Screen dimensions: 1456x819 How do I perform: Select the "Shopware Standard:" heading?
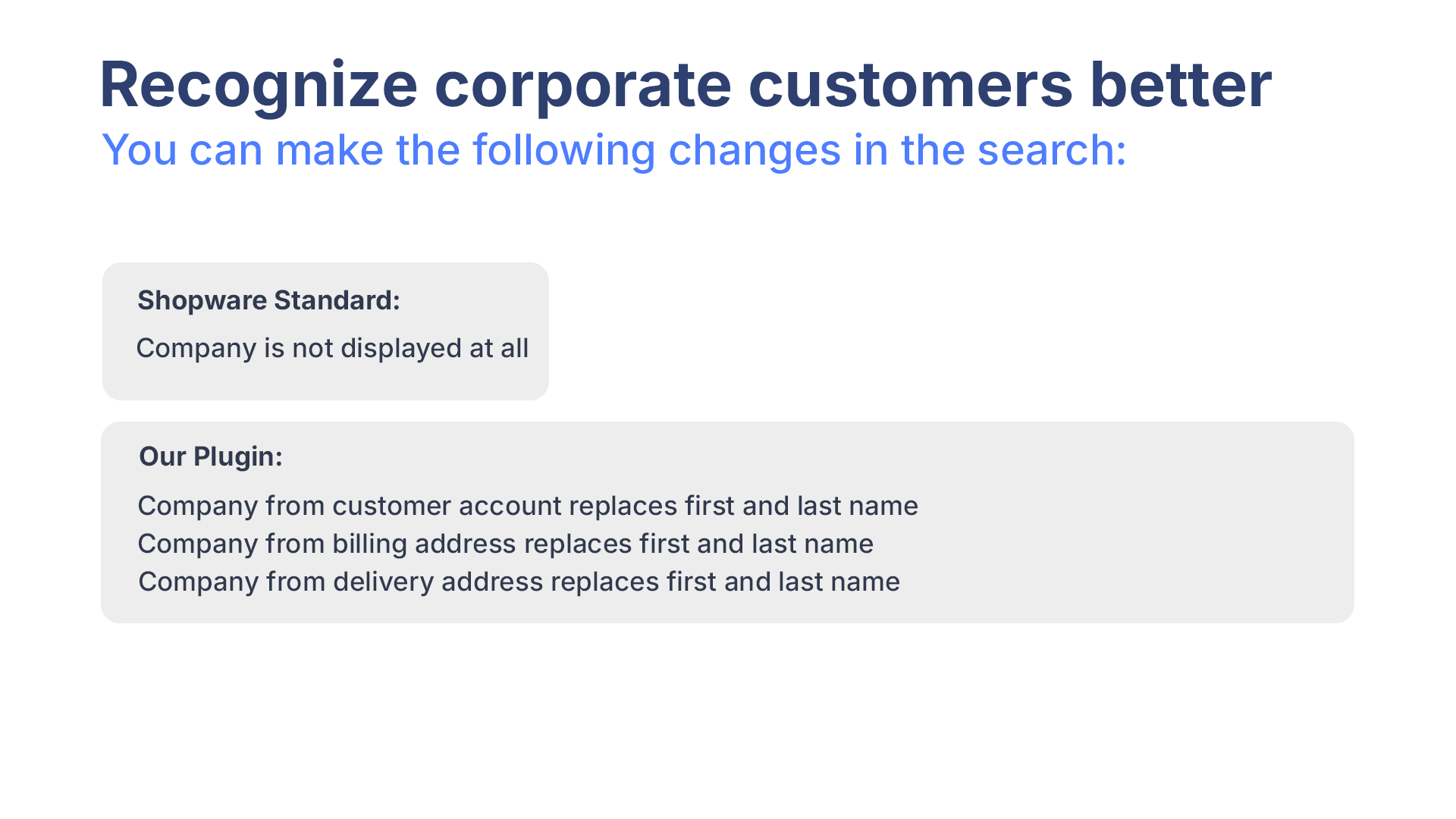268,300
